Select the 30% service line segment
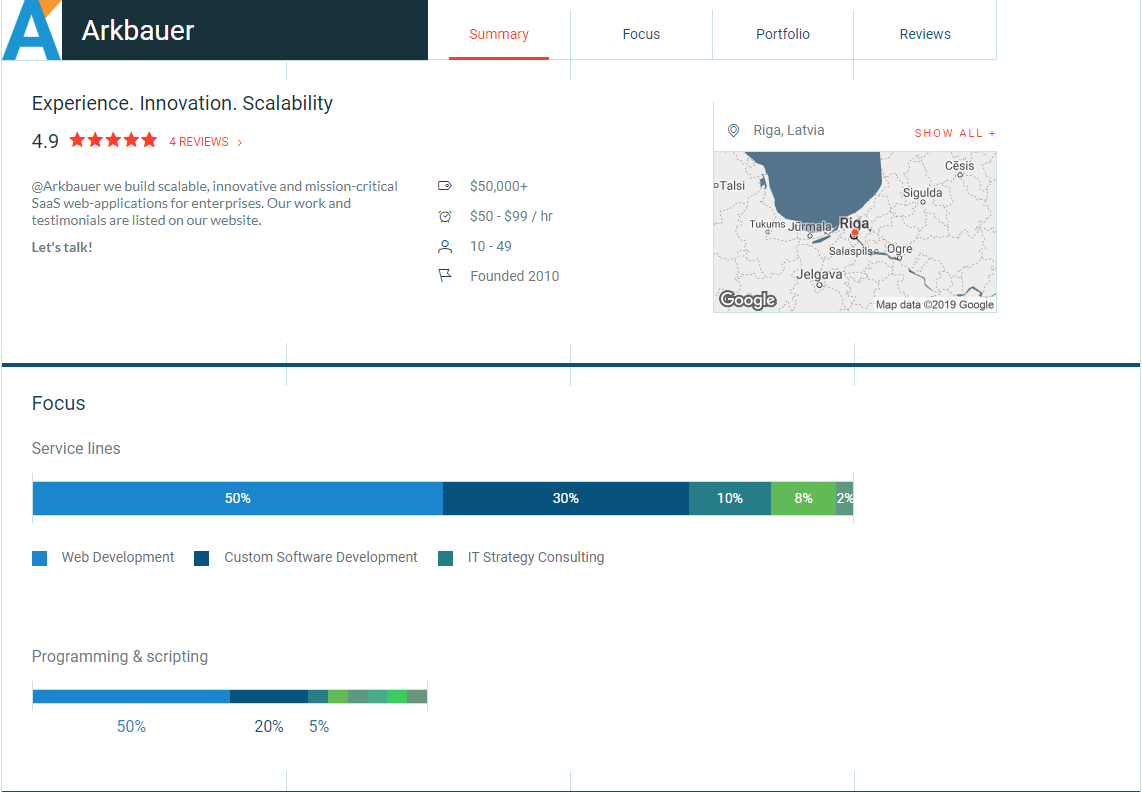Viewport: 1142px width, 792px height. coord(566,498)
